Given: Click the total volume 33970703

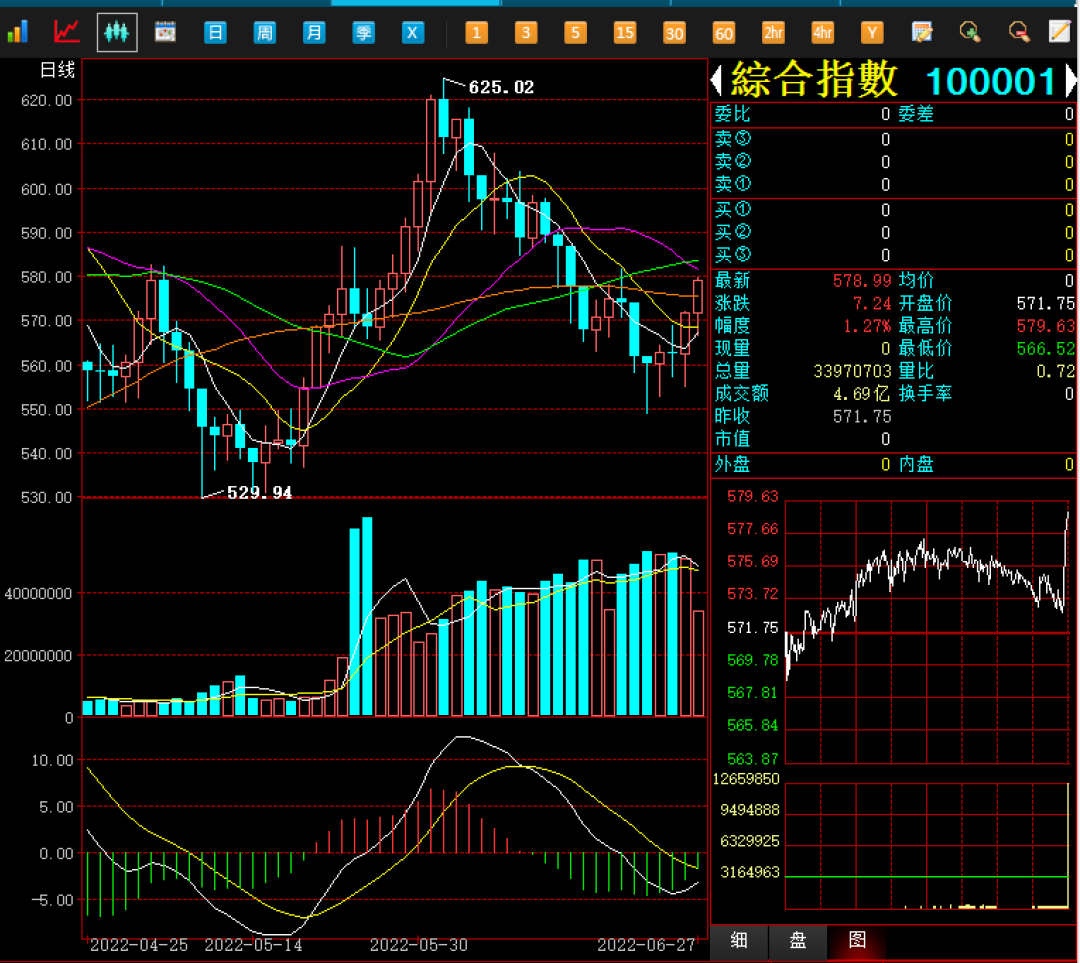Looking at the screenshot, I should (x=853, y=371).
